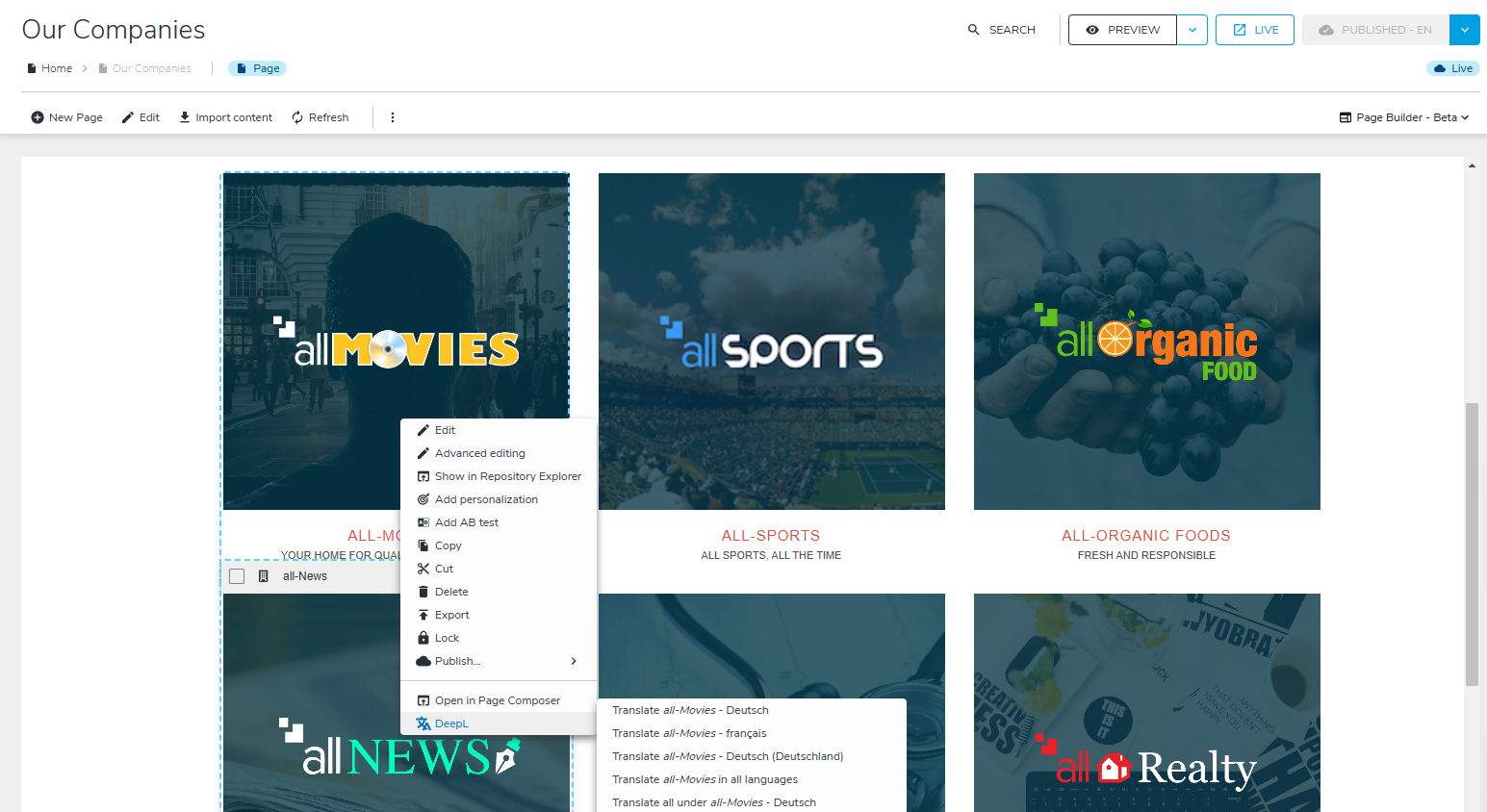Open the all-Organic Food thumbnail

[x=1147, y=342]
